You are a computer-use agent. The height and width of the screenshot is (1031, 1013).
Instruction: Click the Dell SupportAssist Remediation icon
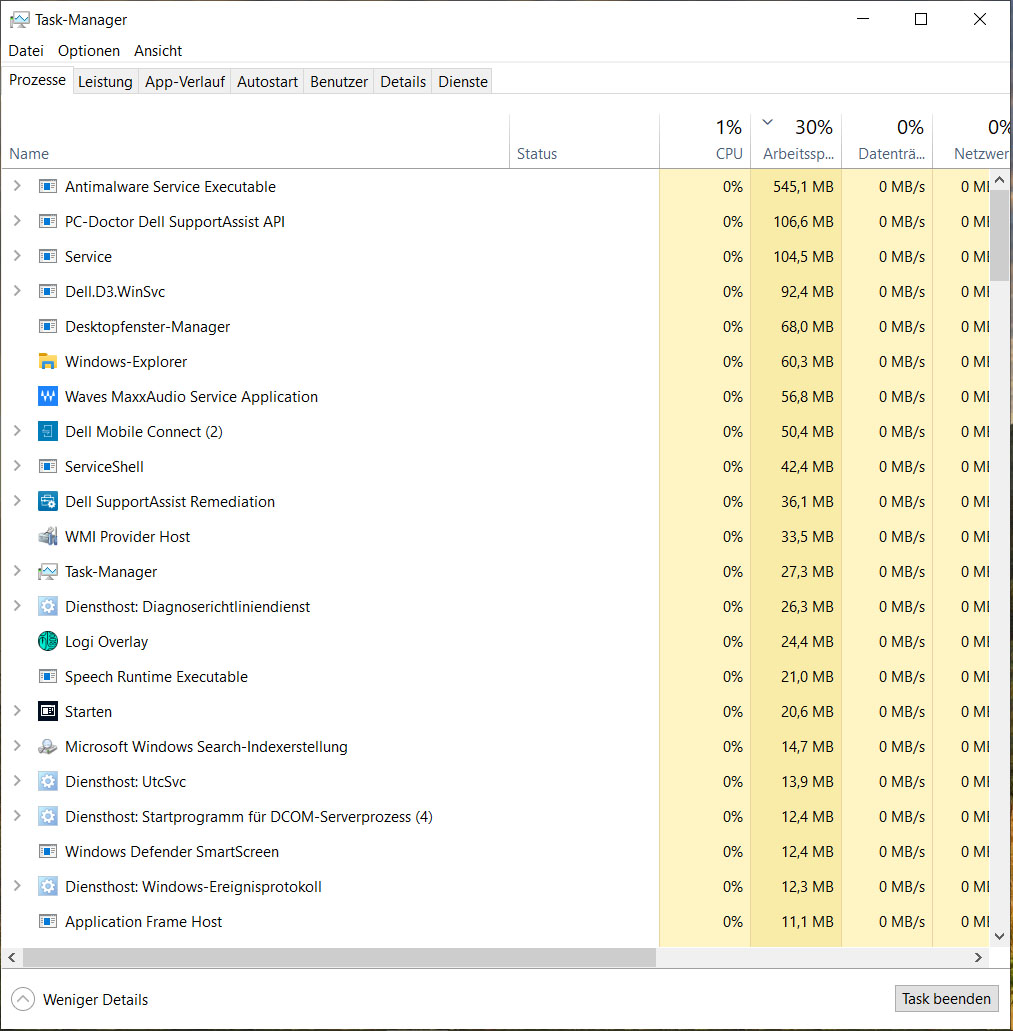(x=47, y=502)
